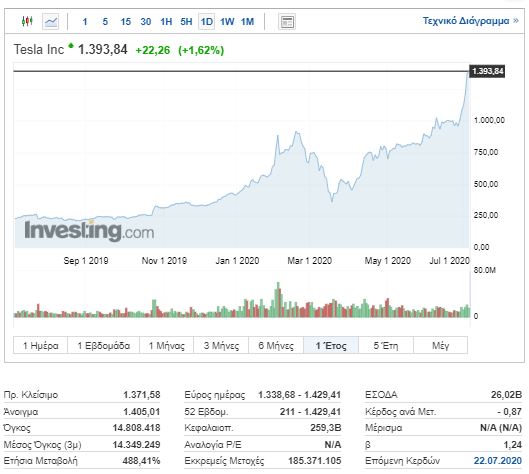Image resolution: width=529 pixels, height=474 pixels.
Task: Switch to the 1 Ημέρα range tab
Action: 40,345
